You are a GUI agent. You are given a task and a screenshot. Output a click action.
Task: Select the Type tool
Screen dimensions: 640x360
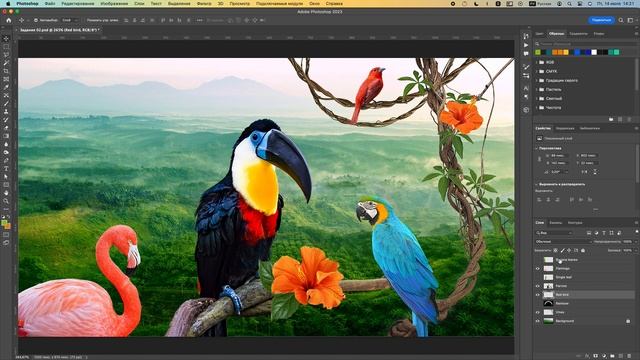(x=6, y=169)
